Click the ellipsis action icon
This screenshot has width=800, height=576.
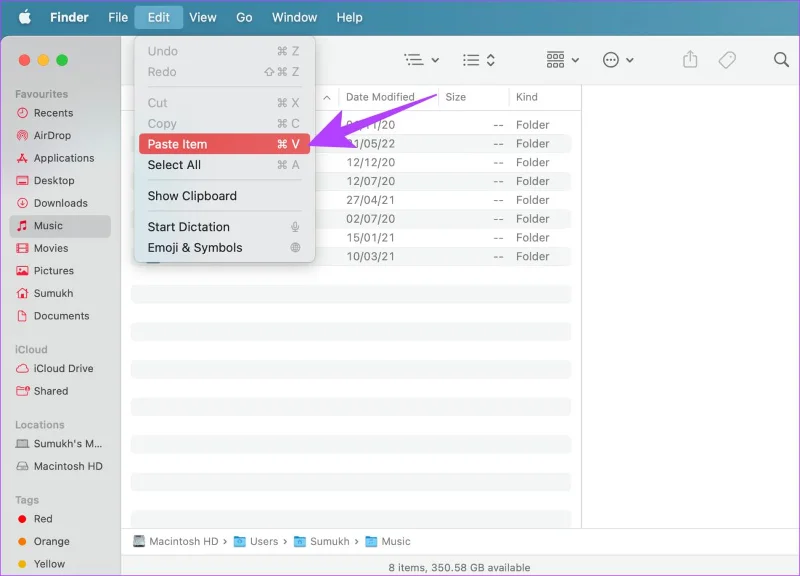611,60
